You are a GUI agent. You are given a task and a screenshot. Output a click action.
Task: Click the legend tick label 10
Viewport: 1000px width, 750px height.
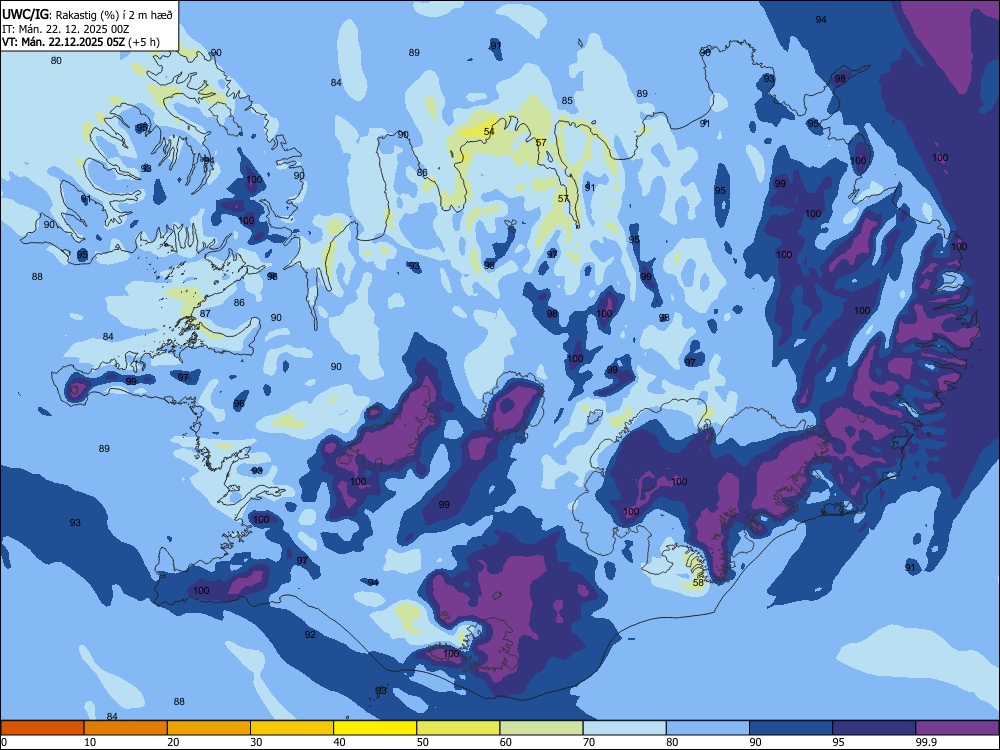pos(90,742)
